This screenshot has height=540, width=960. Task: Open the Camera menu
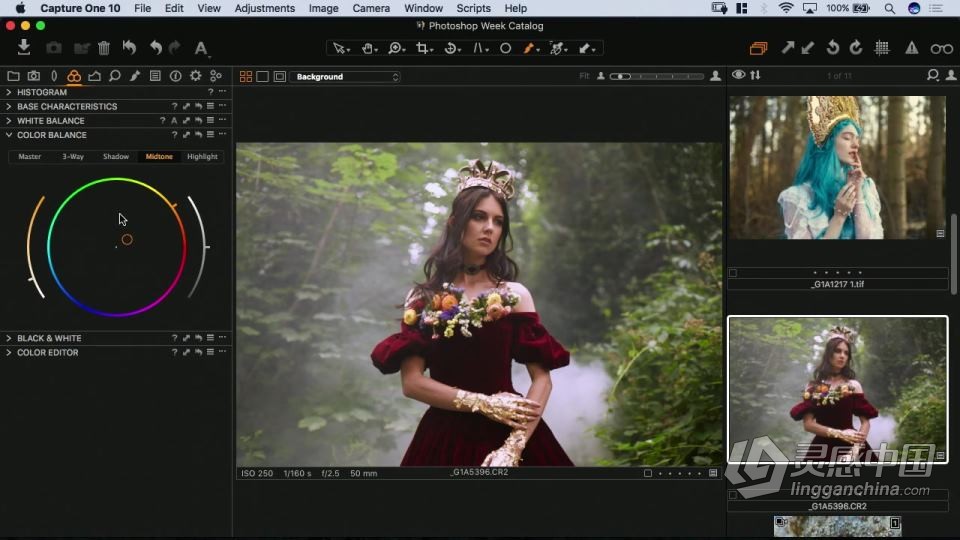pos(371,9)
